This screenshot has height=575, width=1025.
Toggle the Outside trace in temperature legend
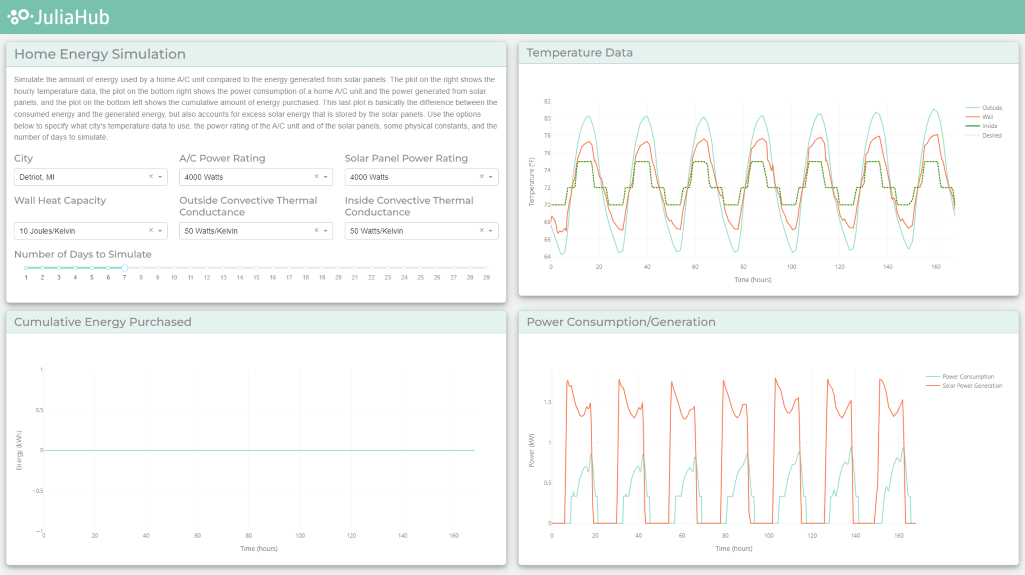[991, 107]
